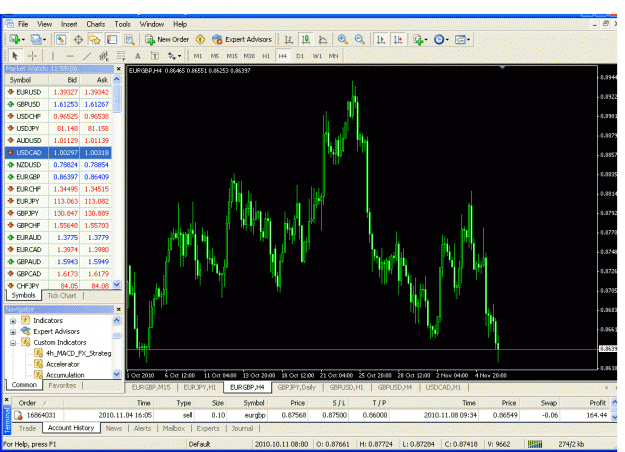Select the crosshair tool
The image size is (625, 452).
32,56
